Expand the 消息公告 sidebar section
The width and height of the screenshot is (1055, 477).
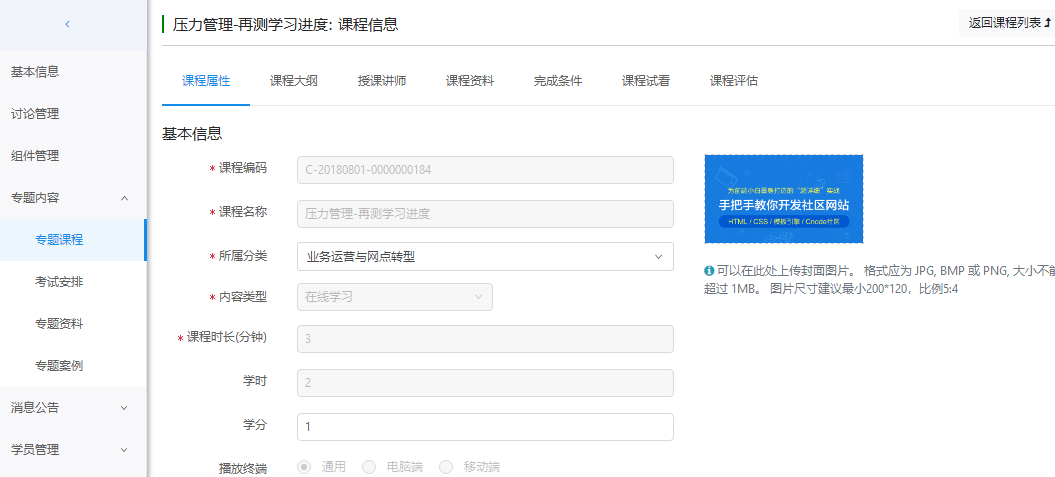(x=73, y=408)
